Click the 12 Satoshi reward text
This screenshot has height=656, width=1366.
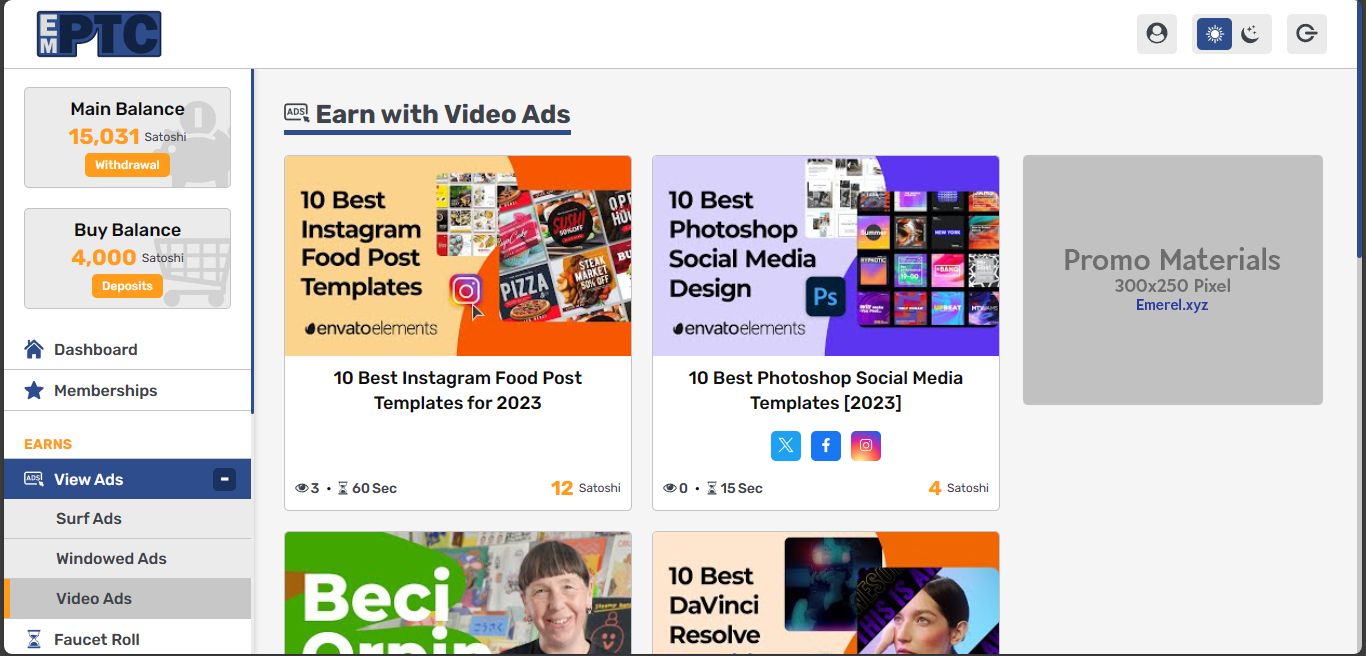tap(586, 488)
